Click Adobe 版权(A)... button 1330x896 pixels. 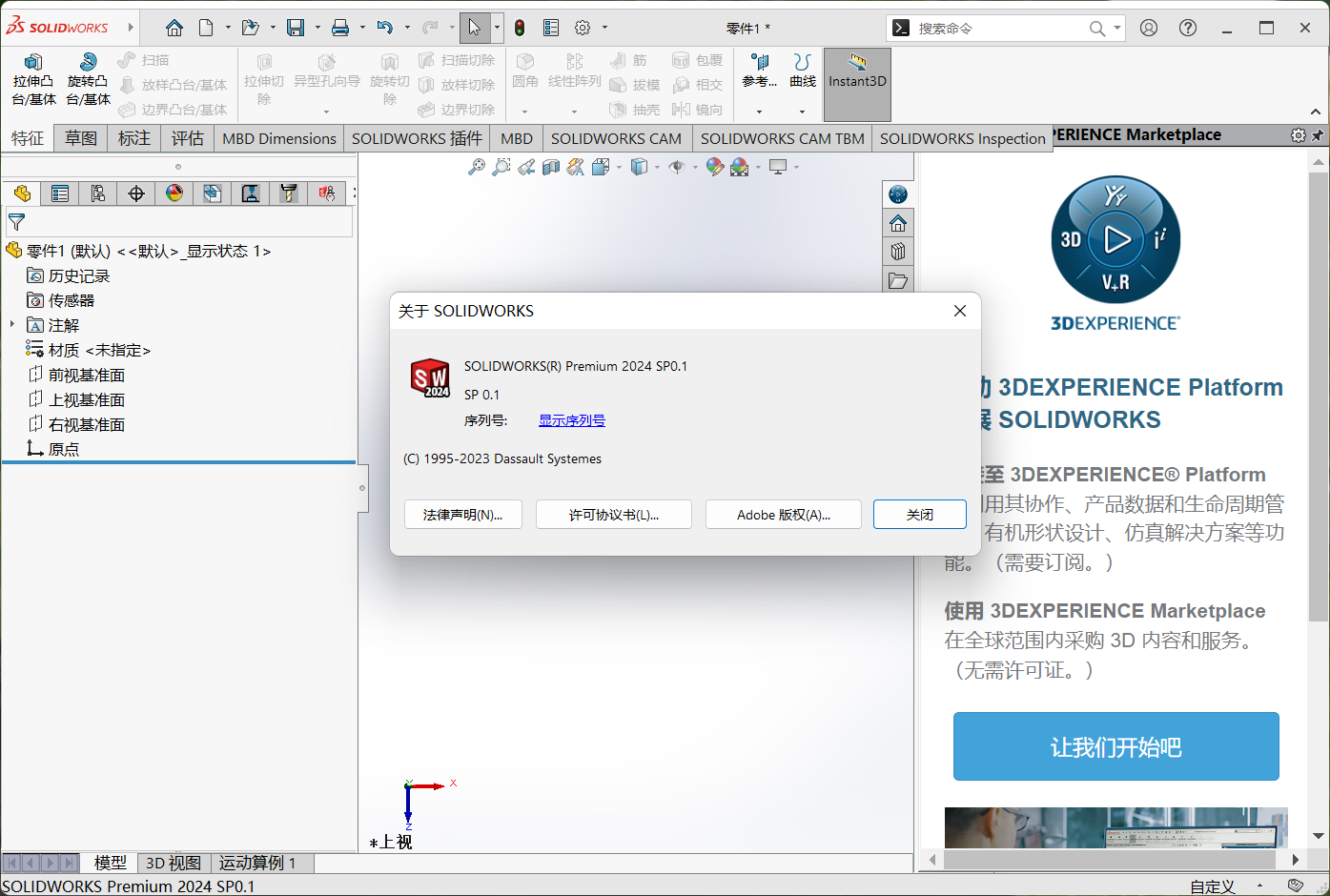tap(784, 515)
